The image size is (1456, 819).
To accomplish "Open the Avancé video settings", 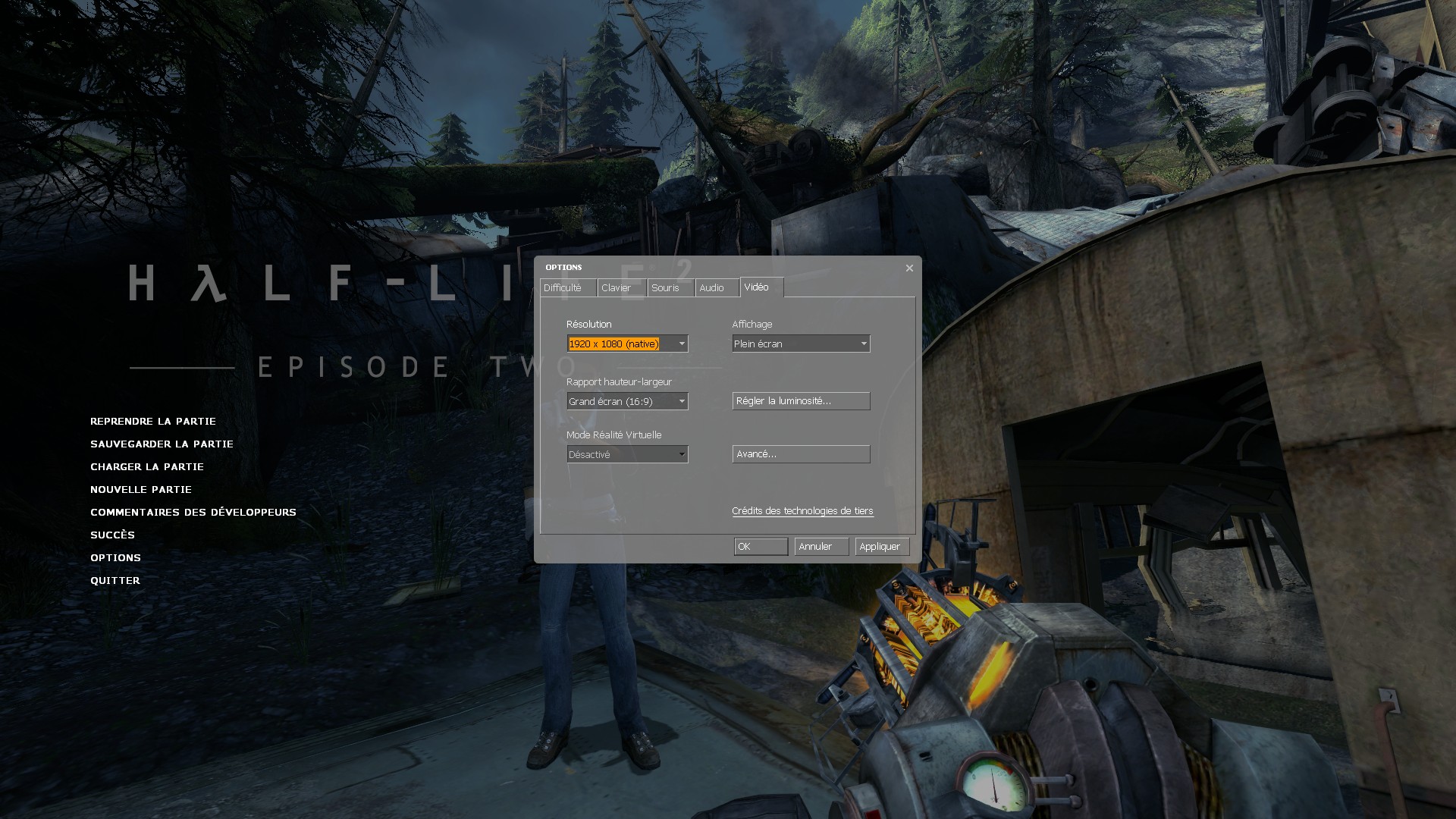I will (801, 454).
